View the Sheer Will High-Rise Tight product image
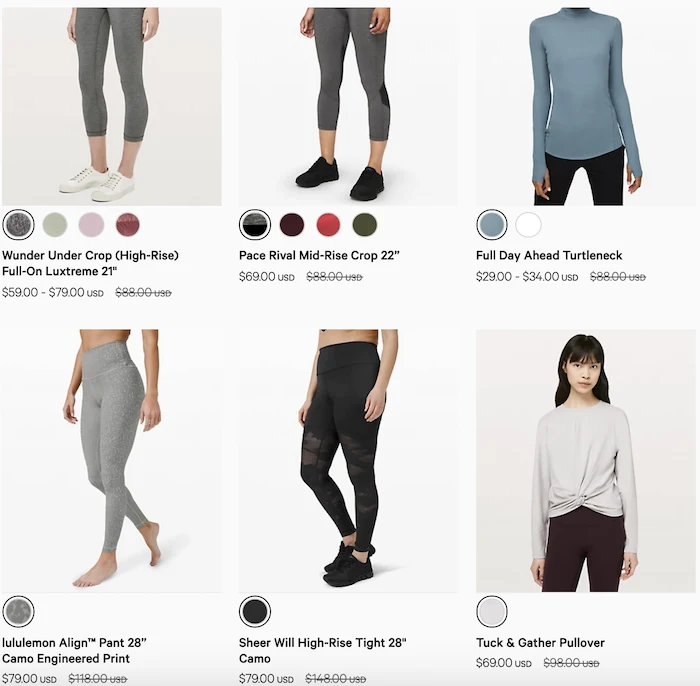Viewport: 700px width, 686px height. (348, 461)
